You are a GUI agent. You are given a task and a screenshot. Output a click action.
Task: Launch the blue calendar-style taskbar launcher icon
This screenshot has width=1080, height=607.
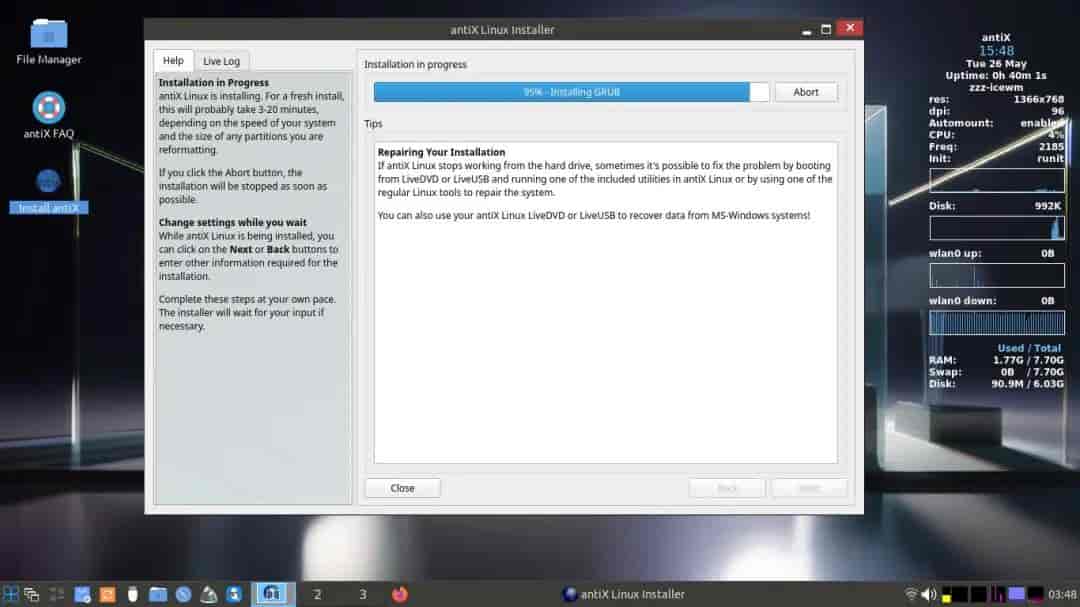pyautogui.click(x=82, y=594)
